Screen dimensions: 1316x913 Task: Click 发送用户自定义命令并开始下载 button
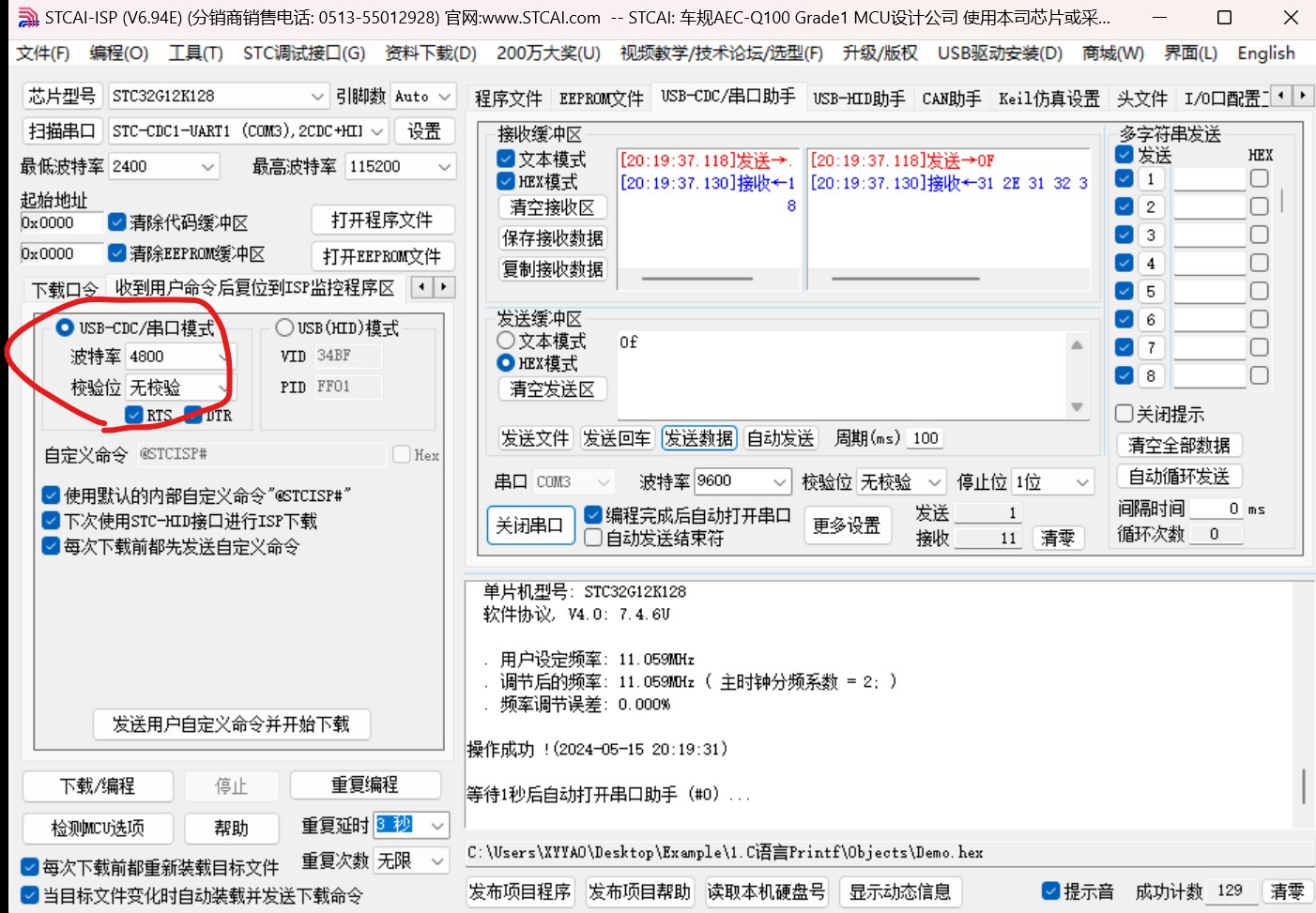[231, 724]
